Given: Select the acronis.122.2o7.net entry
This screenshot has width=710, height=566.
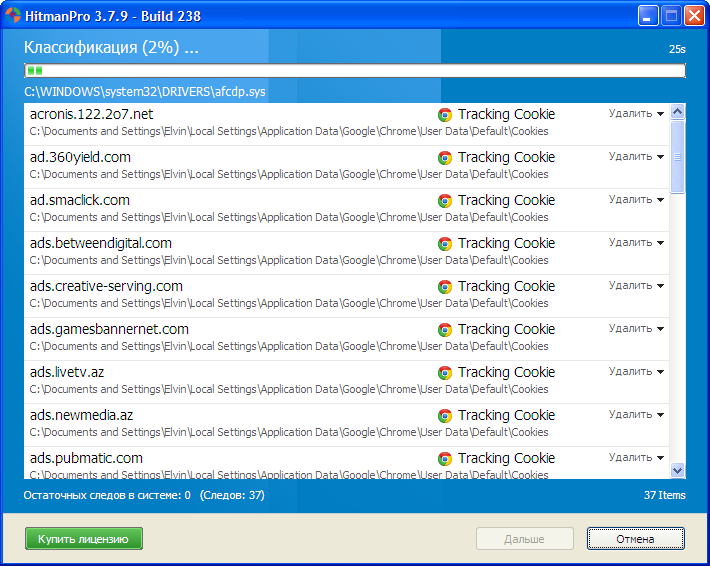Looking at the screenshot, I should pyautogui.click(x=346, y=124).
